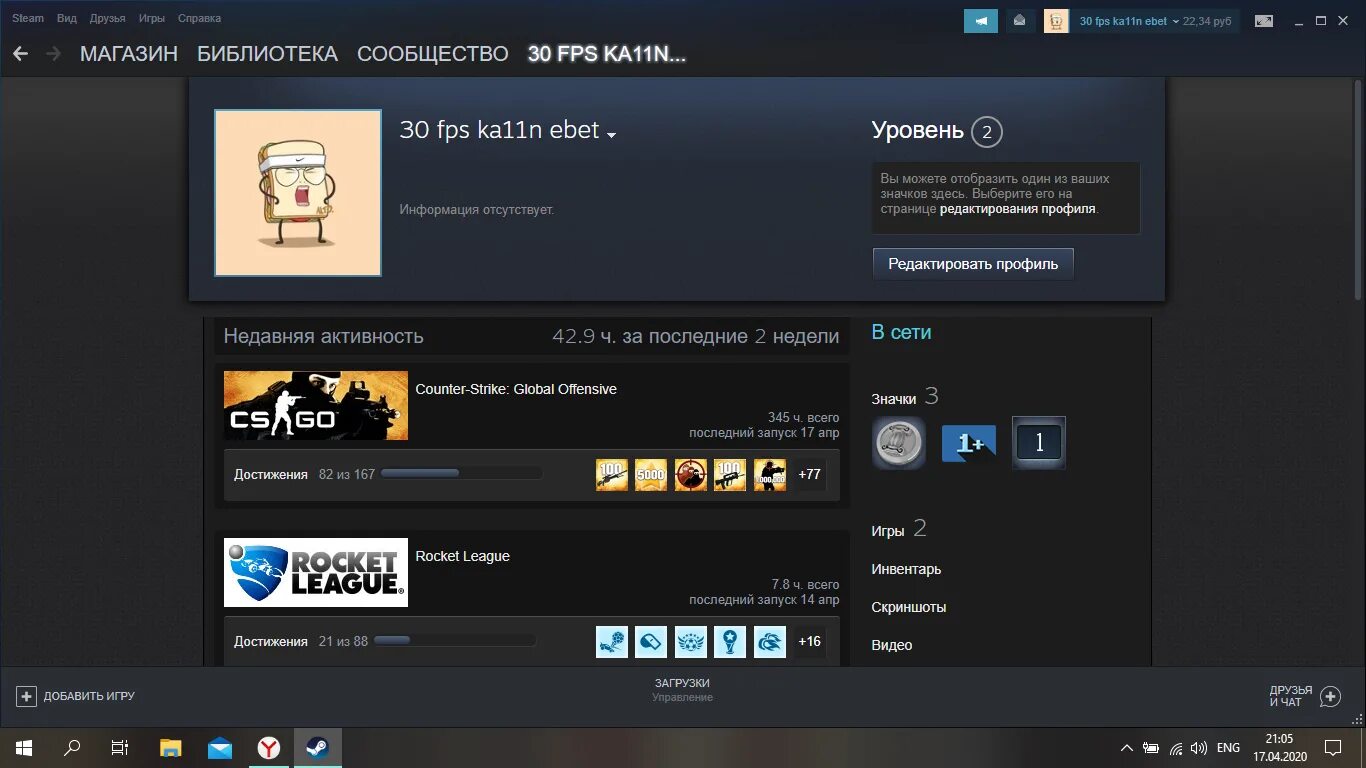1366x768 pixels.
Task: Click the CS:GO crosshair target achievement icon
Action: point(691,475)
